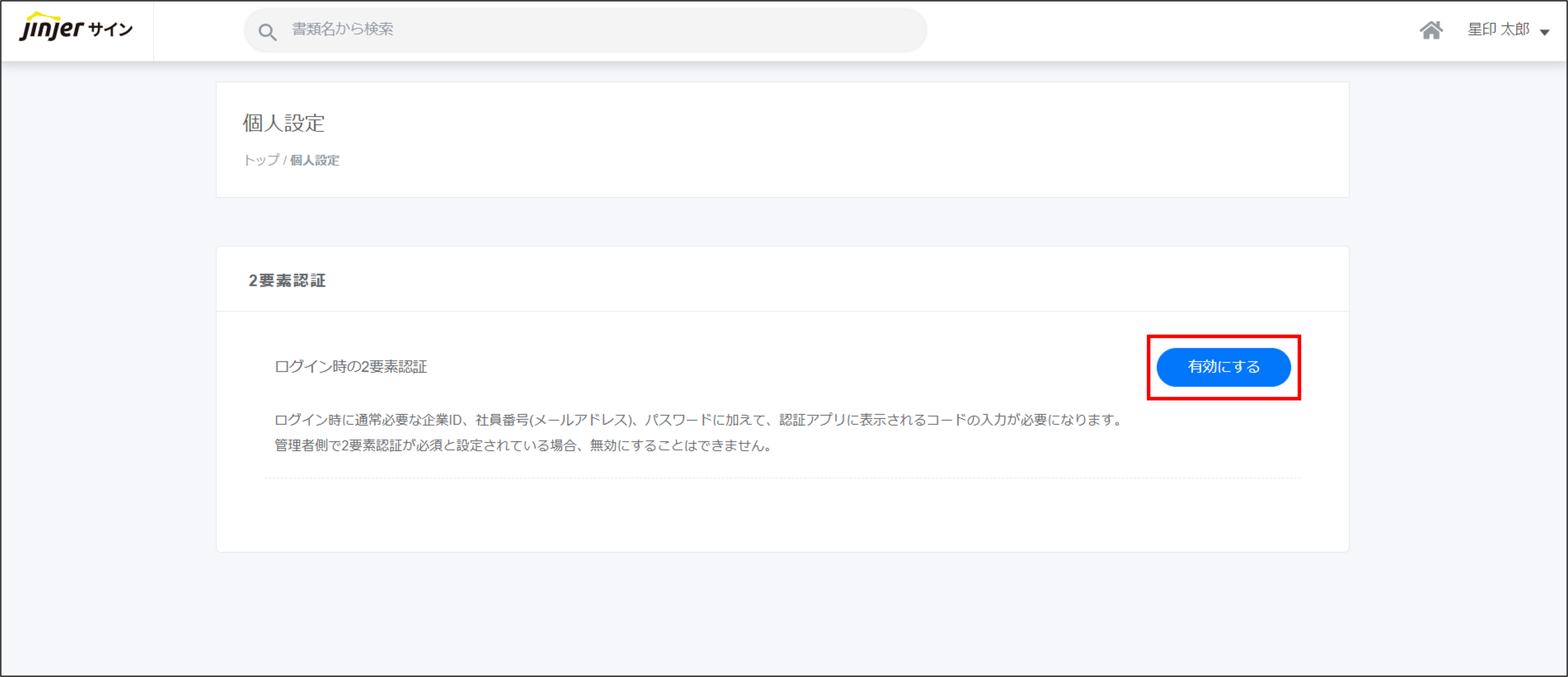Expand the dropdown arrow beside 星印 太郎
Viewport: 1568px width, 677px height.
[1544, 32]
